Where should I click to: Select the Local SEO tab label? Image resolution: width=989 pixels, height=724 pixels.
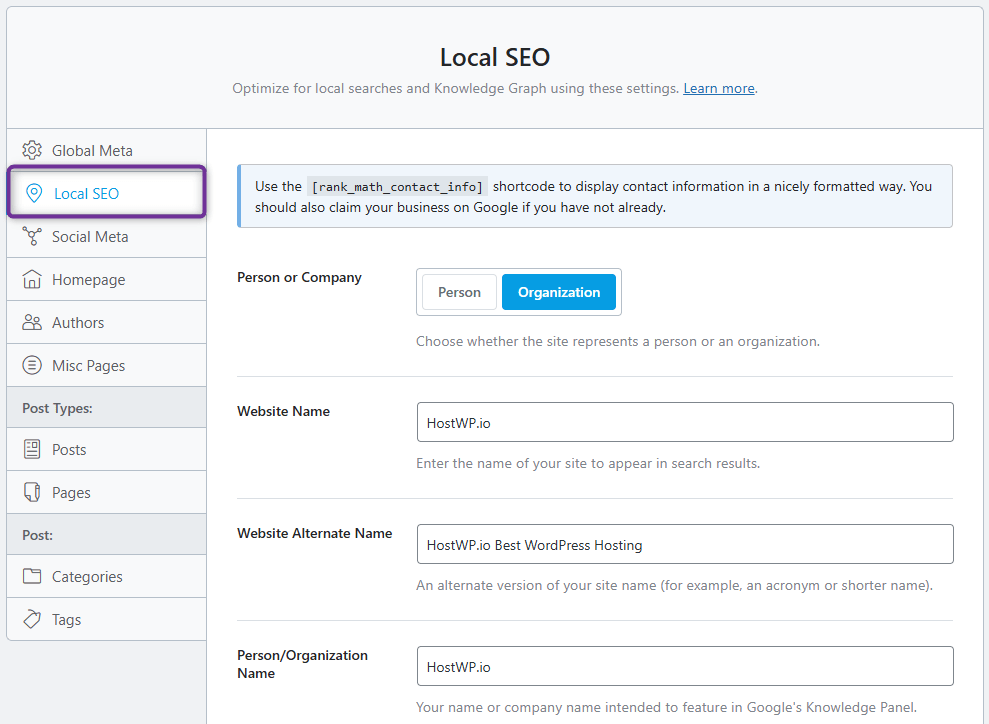(x=86, y=194)
